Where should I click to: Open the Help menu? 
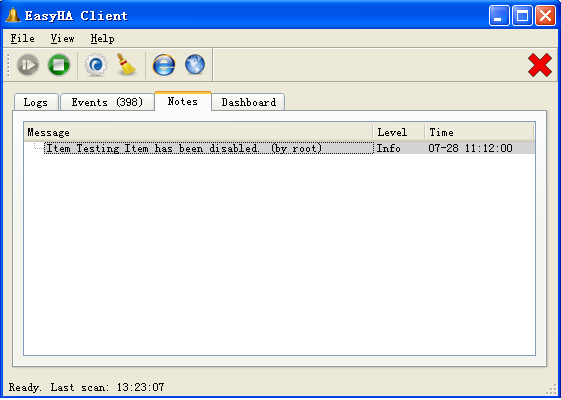(x=102, y=38)
